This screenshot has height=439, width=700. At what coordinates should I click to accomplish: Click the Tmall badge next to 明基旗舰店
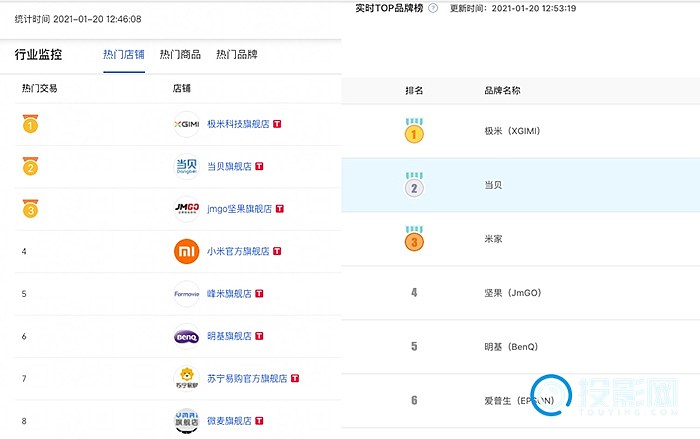point(259,336)
